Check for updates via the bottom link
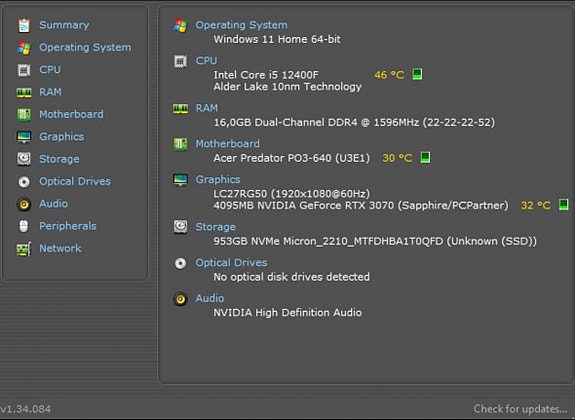This screenshot has width=575, height=420. click(x=520, y=408)
